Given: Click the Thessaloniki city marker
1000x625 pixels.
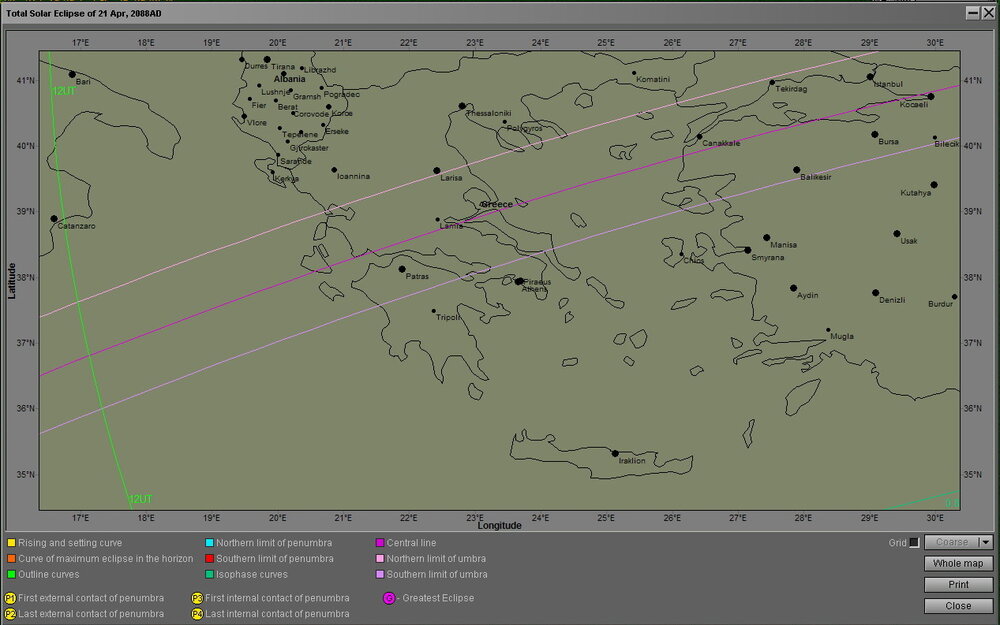Looking at the screenshot, I should coord(462,106).
